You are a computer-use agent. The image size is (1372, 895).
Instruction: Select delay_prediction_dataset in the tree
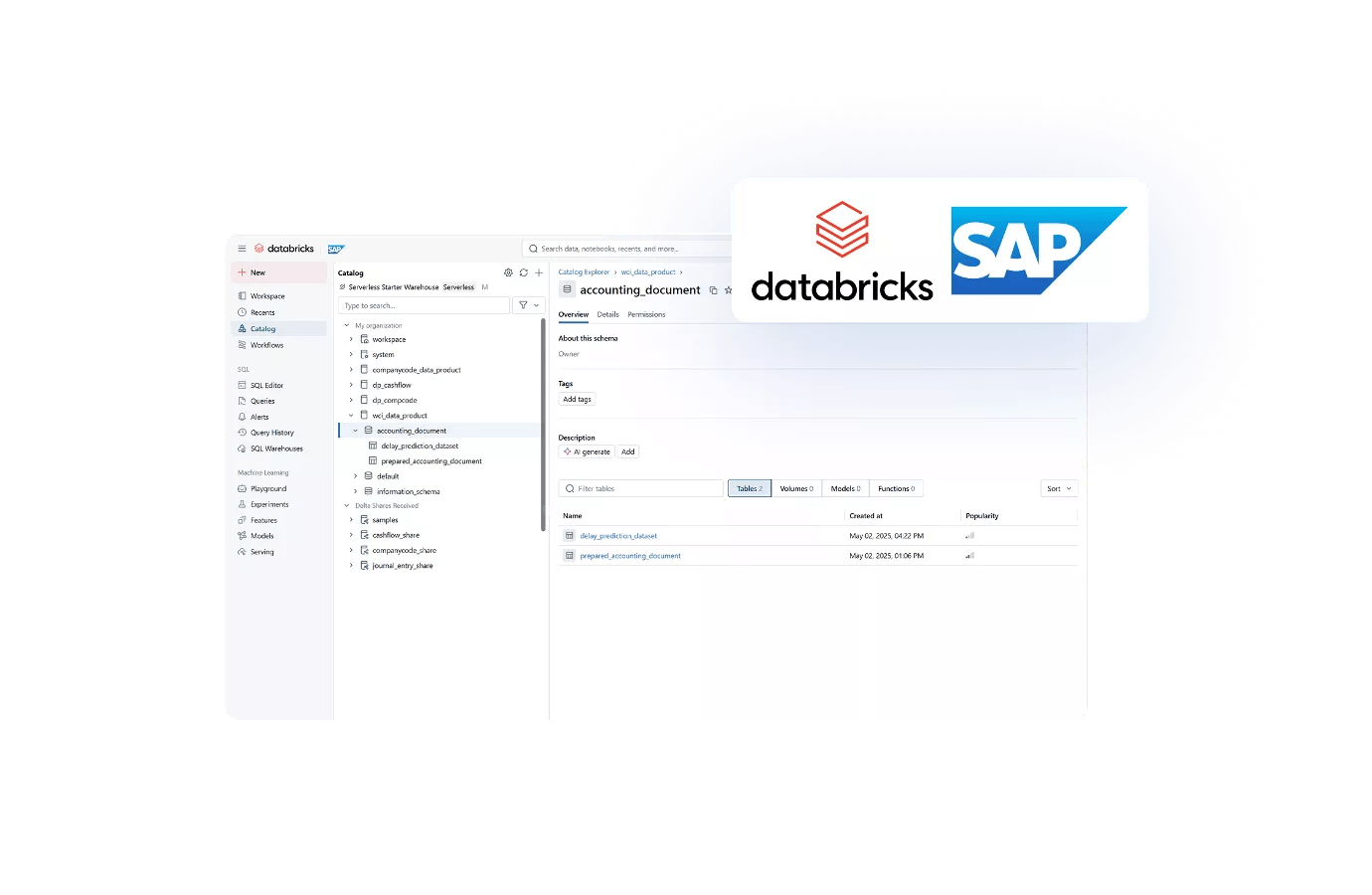(420, 446)
